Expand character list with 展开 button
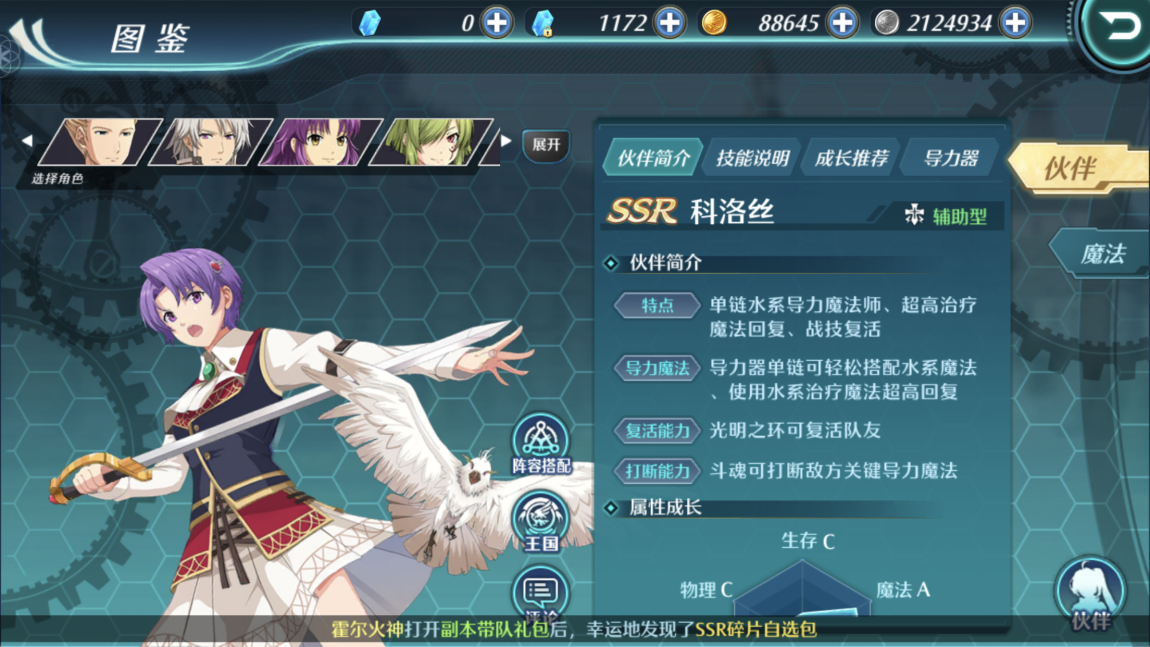 click(546, 145)
